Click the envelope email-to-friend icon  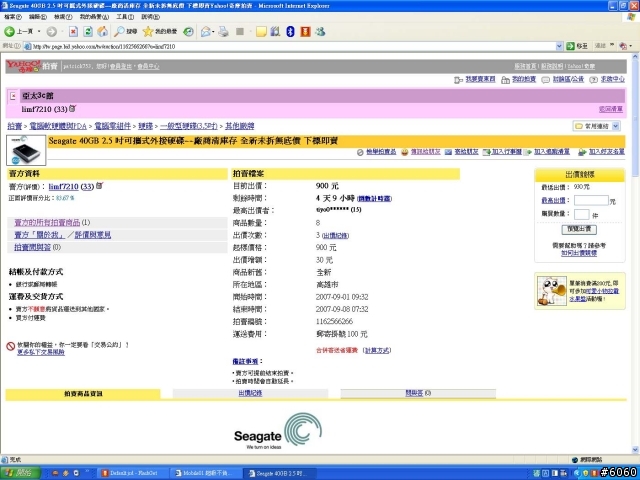tap(448, 152)
